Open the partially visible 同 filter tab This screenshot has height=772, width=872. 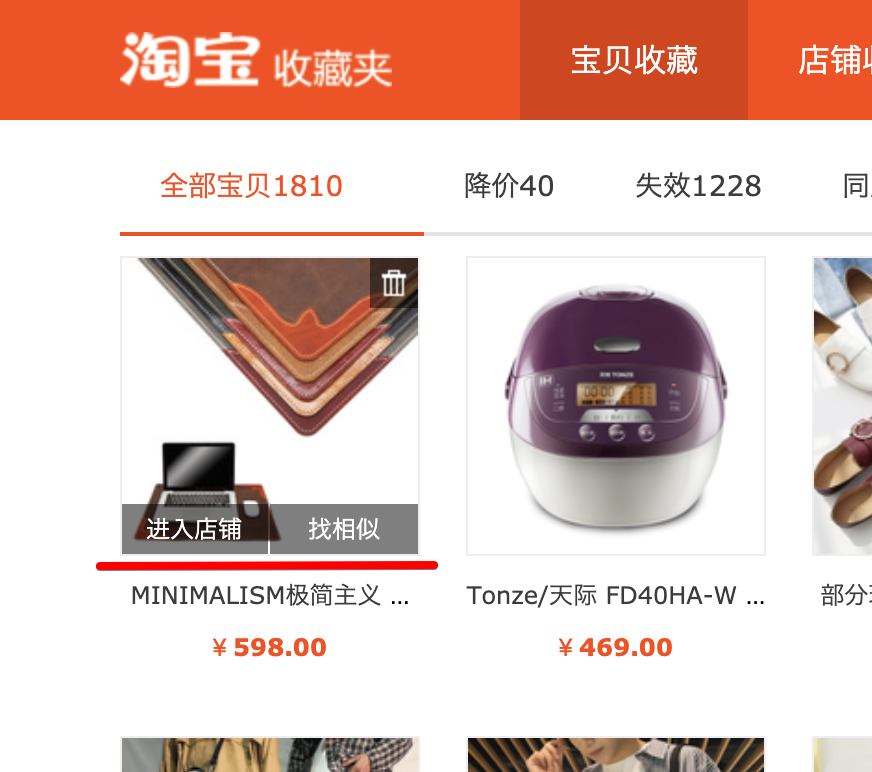857,186
